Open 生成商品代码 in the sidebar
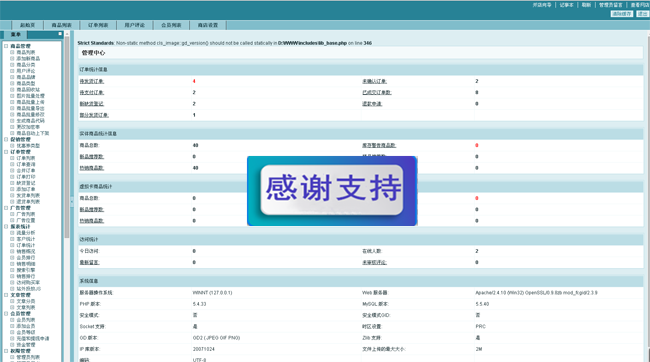This screenshot has width=650, height=362. point(30,121)
